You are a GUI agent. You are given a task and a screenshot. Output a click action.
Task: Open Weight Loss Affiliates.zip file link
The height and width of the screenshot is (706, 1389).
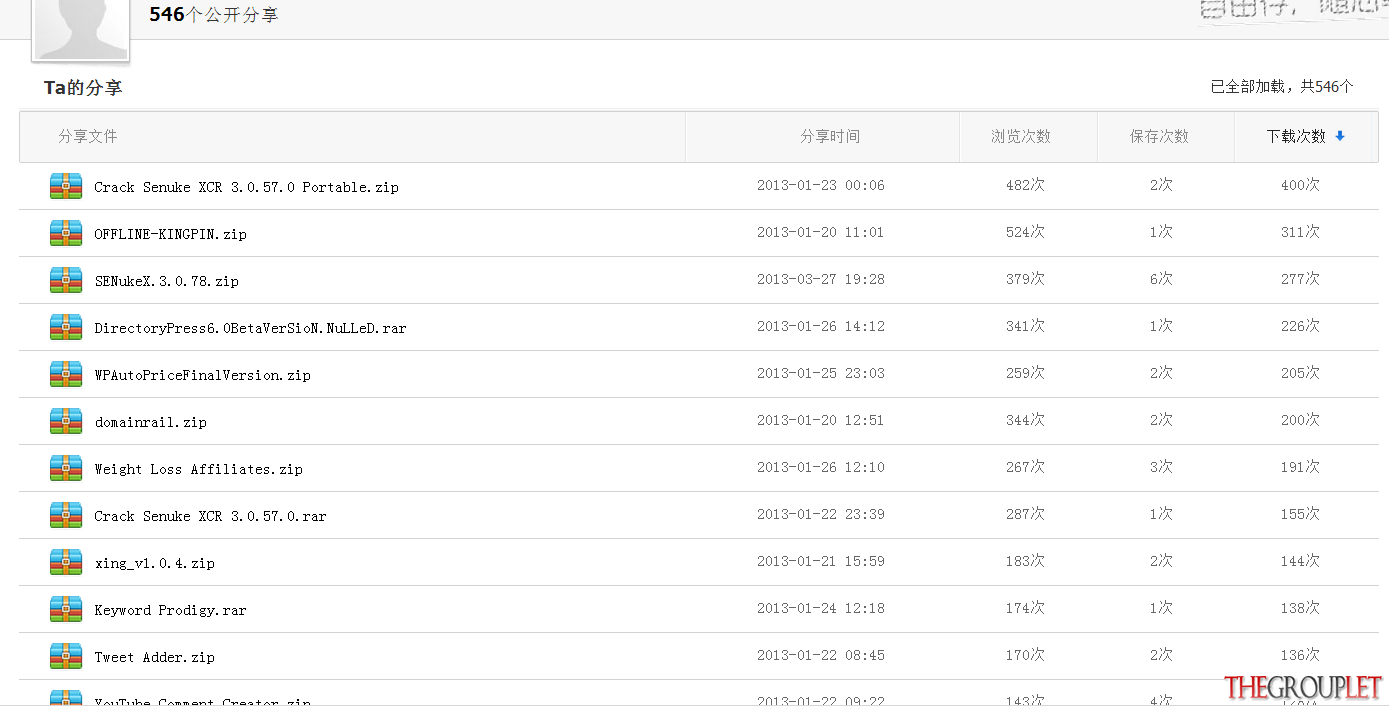coord(198,469)
